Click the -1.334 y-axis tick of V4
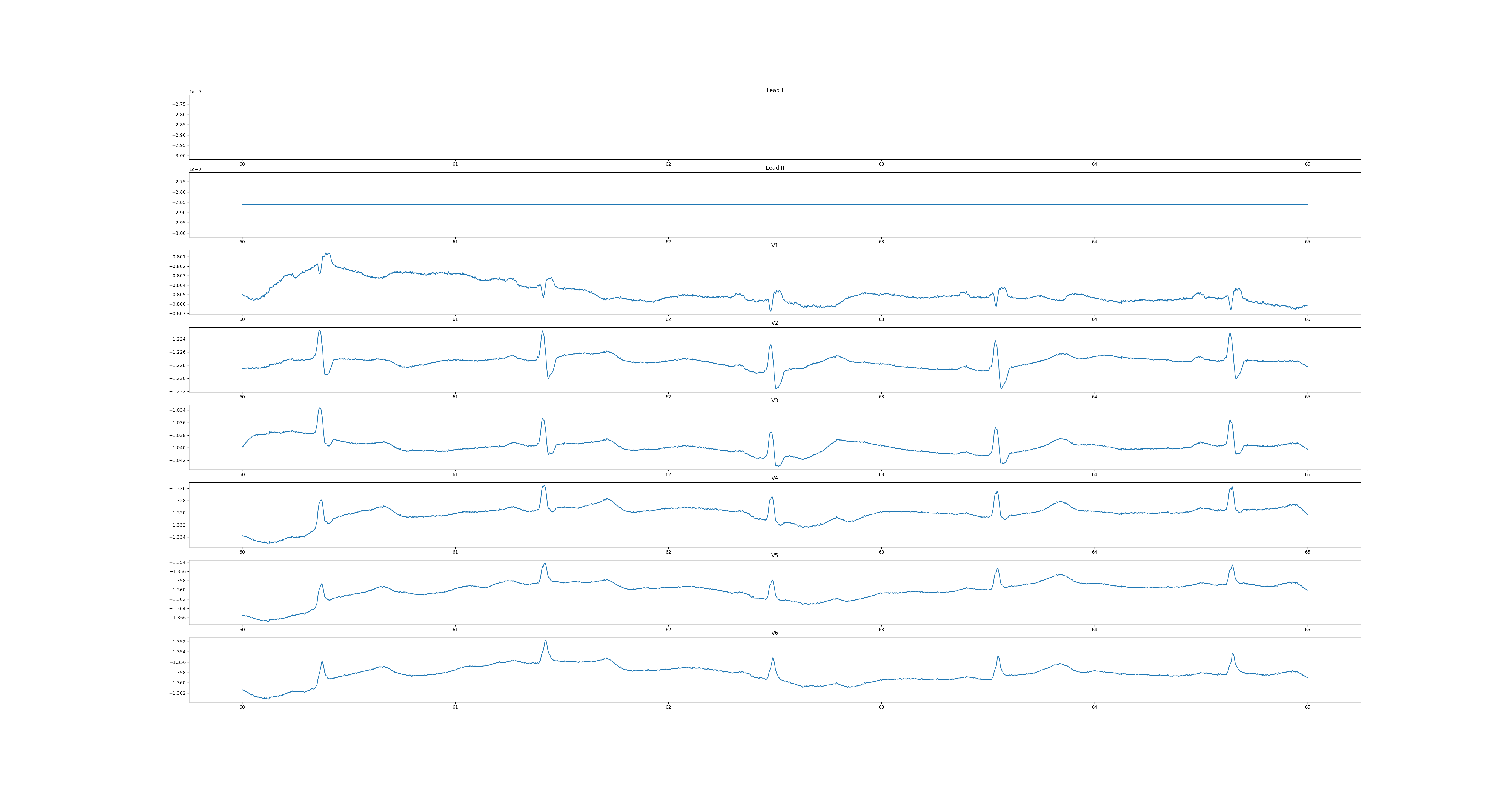The height and width of the screenshot is (789, 1512). [x=177, y=537]
